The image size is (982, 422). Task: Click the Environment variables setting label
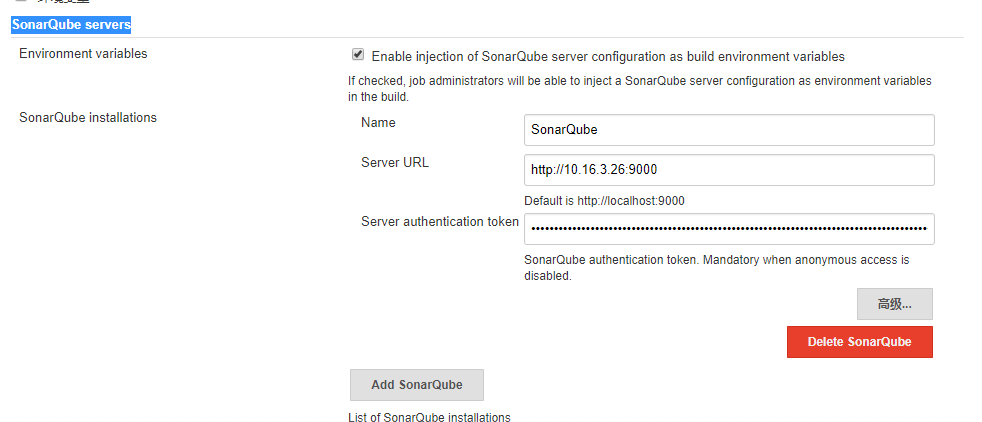pos(83,53)
